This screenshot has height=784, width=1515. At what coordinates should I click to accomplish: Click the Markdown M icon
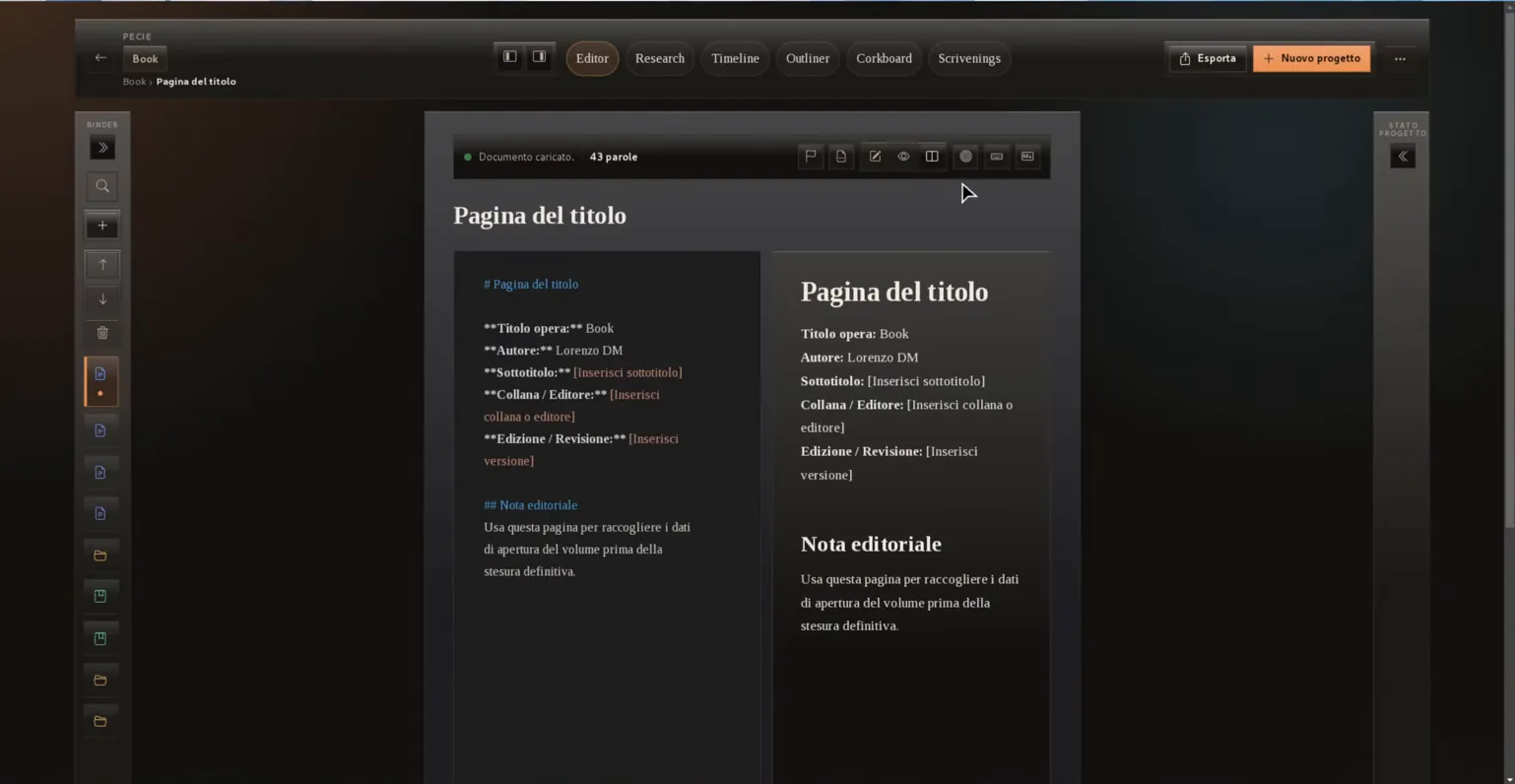(x=1027, y=157)
